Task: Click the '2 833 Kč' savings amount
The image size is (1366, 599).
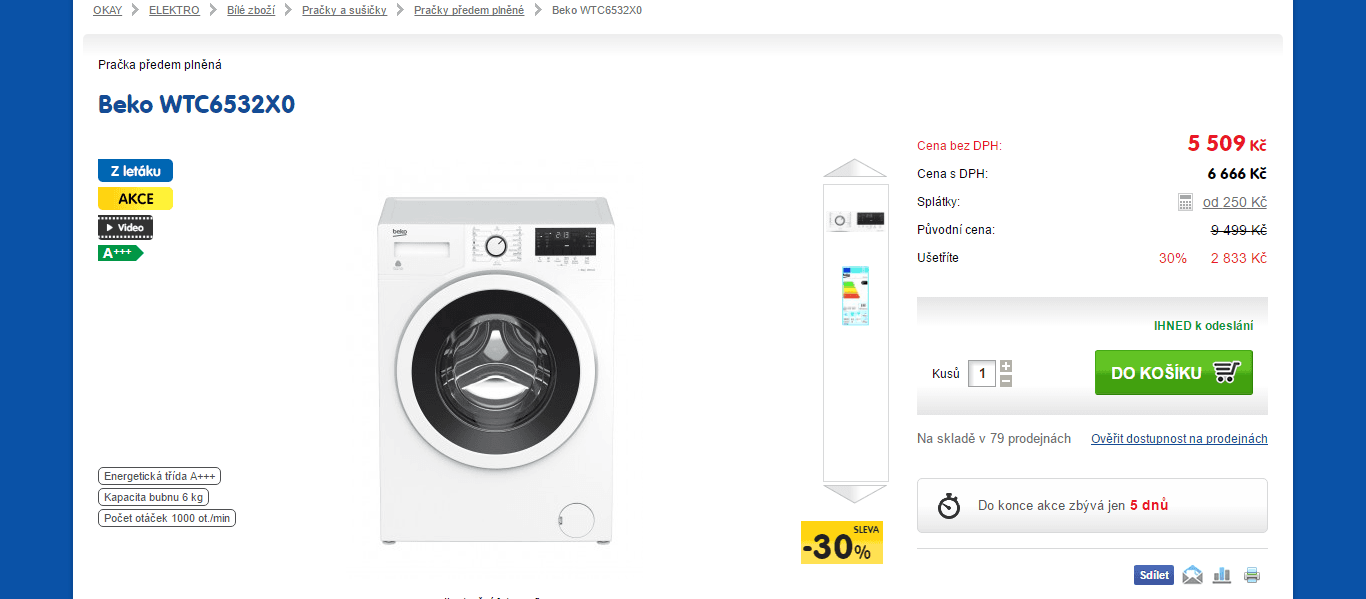Action: (x=1239, y=258)
